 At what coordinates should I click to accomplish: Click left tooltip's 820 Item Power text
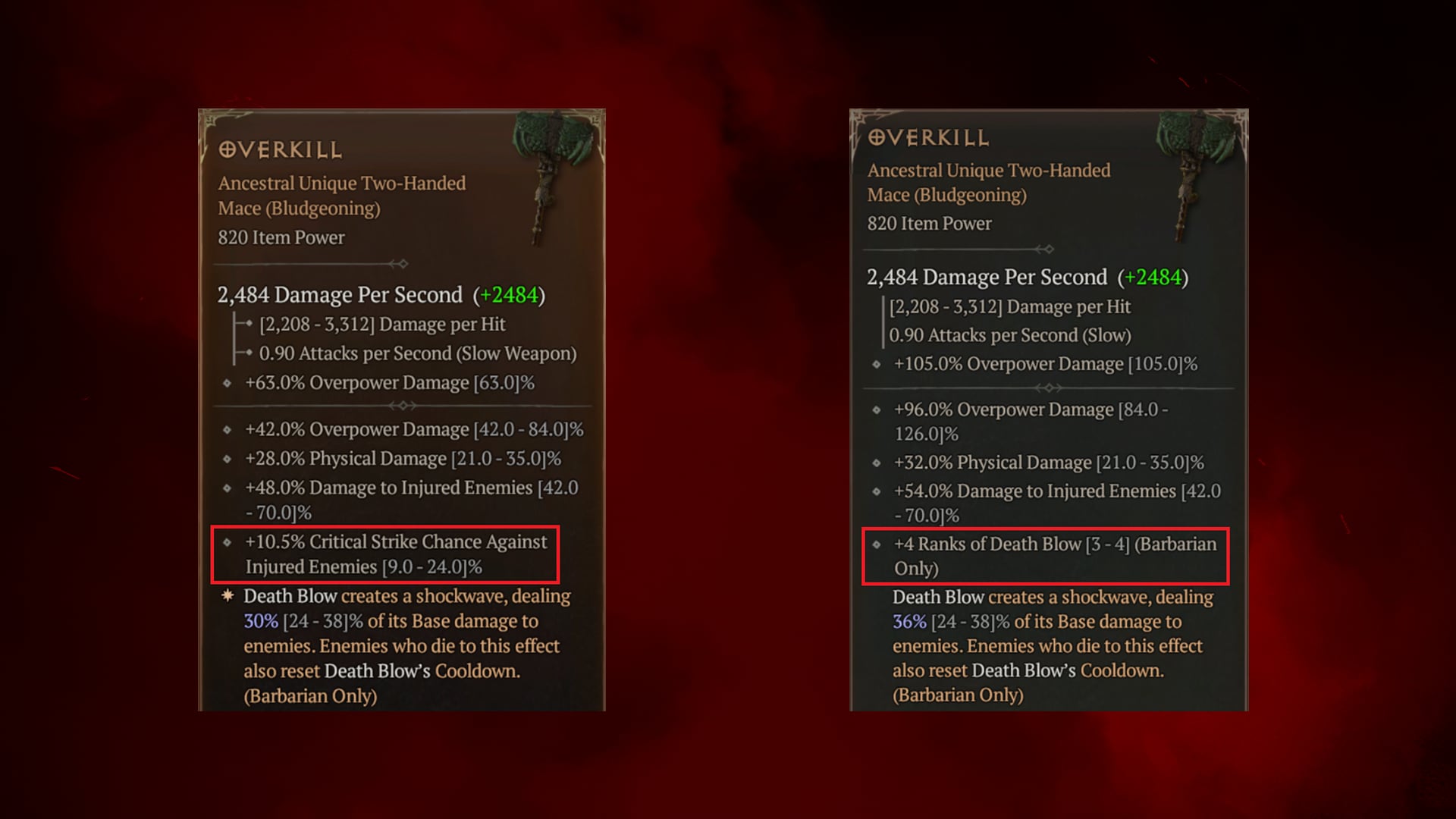click(281, 237)
